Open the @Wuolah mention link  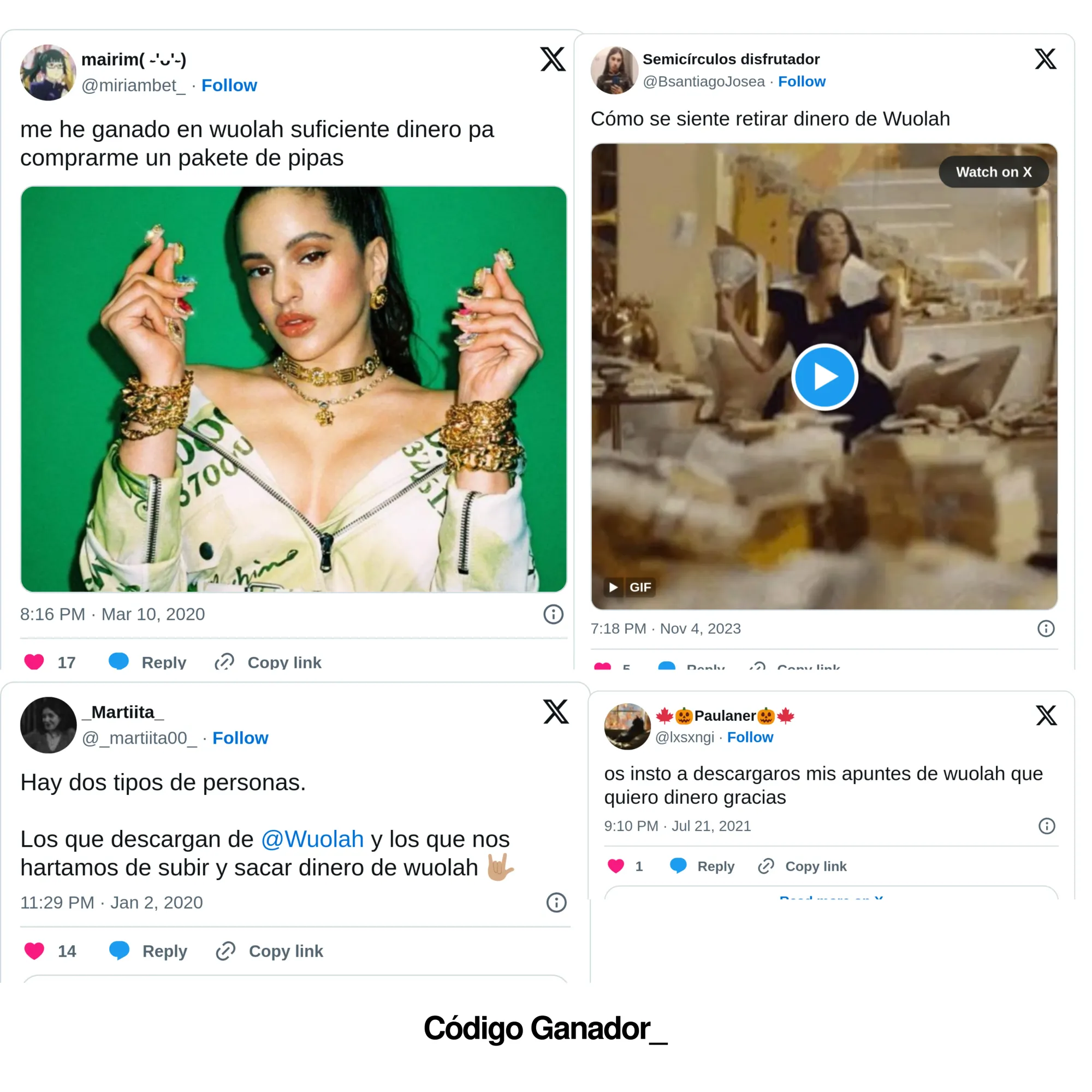pos(312,839)
